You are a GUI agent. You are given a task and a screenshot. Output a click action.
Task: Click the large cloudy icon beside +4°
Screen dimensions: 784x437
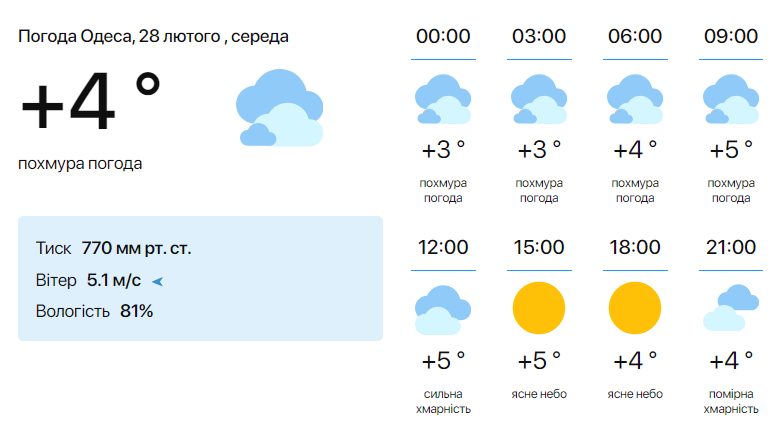[279, 109]
